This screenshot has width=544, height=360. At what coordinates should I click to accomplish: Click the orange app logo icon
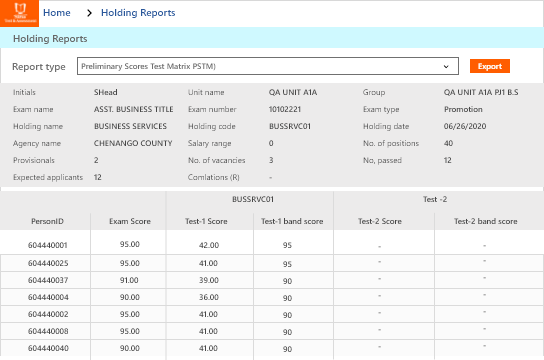coord(19,13)
